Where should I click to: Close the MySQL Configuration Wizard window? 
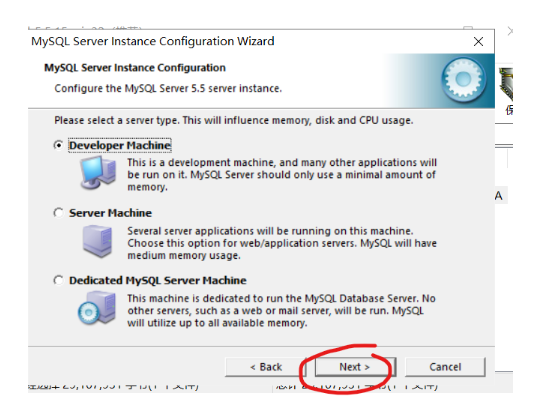pos(478,42)
